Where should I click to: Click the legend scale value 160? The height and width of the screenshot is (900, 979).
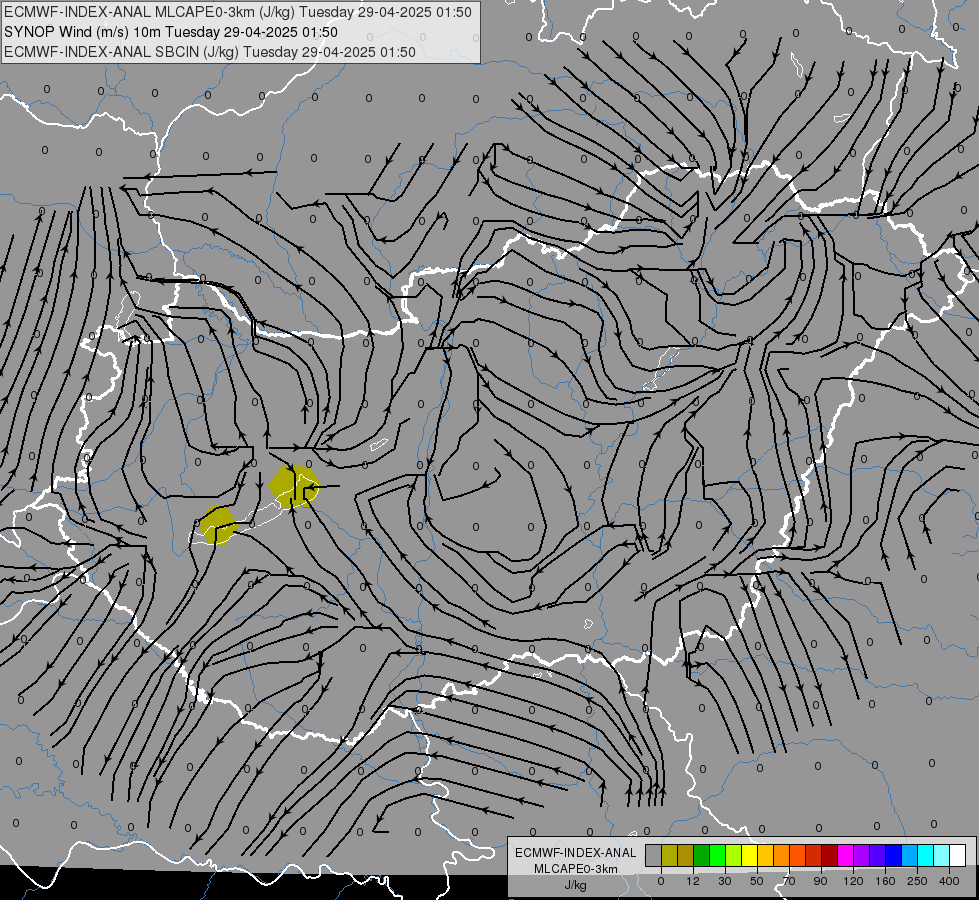885,881
